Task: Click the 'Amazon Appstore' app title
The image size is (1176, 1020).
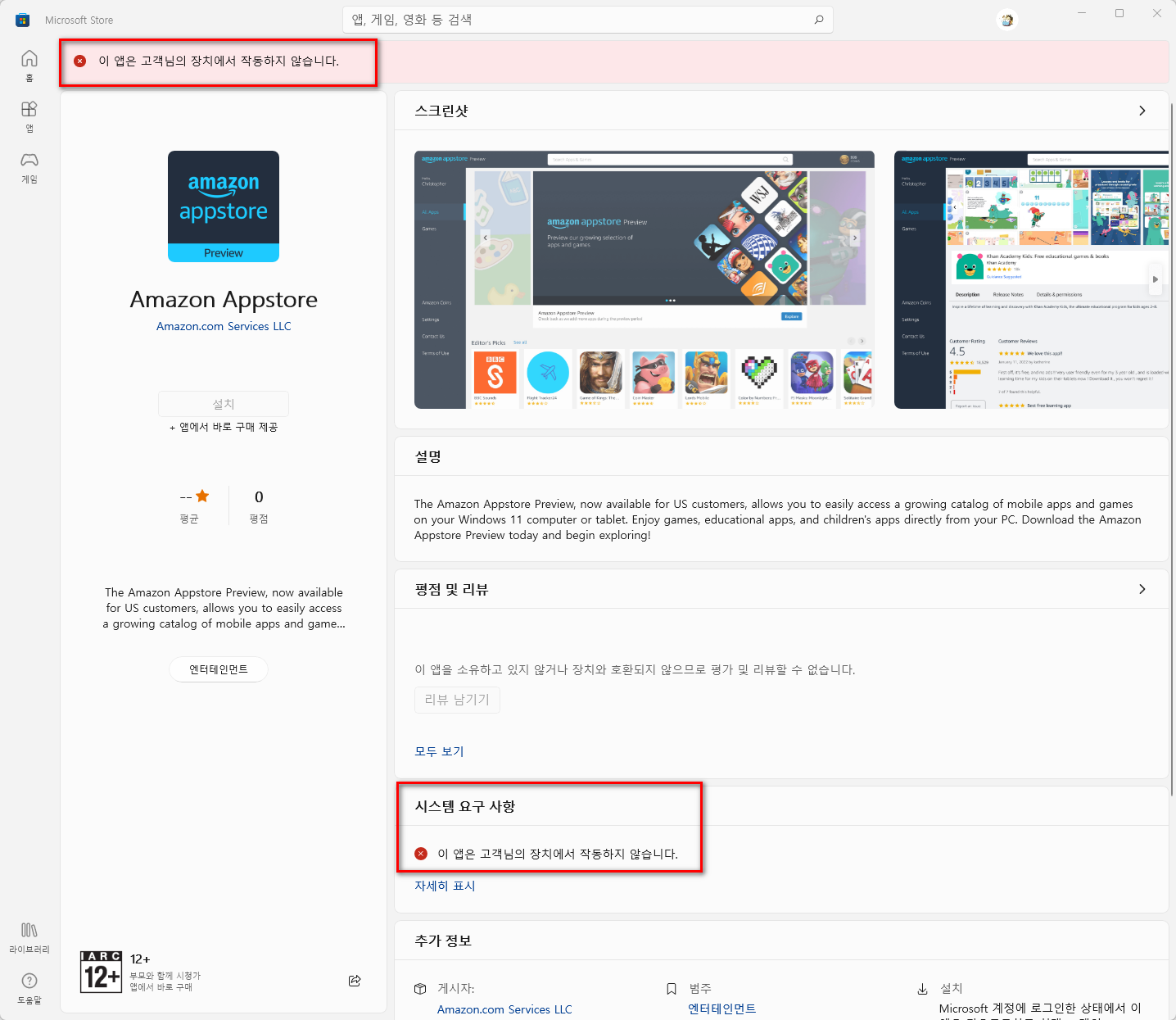Action: [x=224, y=300]
